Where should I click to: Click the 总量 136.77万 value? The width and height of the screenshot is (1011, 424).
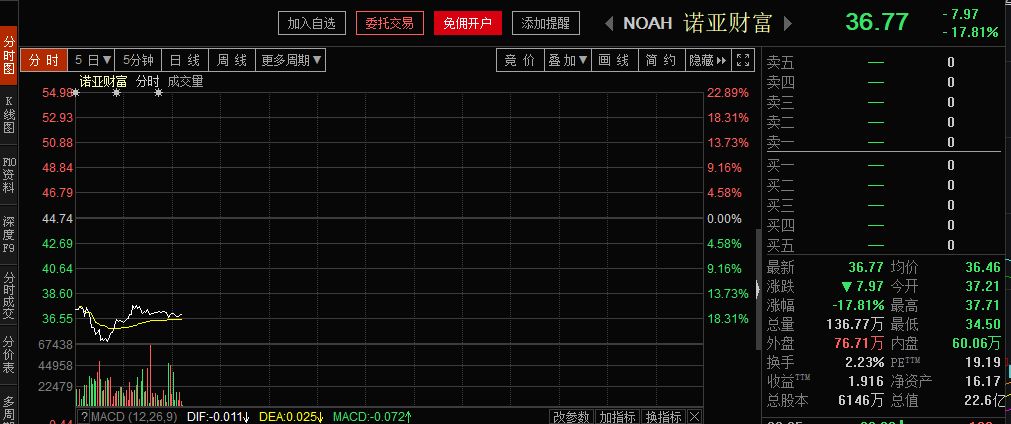(855, 325)
